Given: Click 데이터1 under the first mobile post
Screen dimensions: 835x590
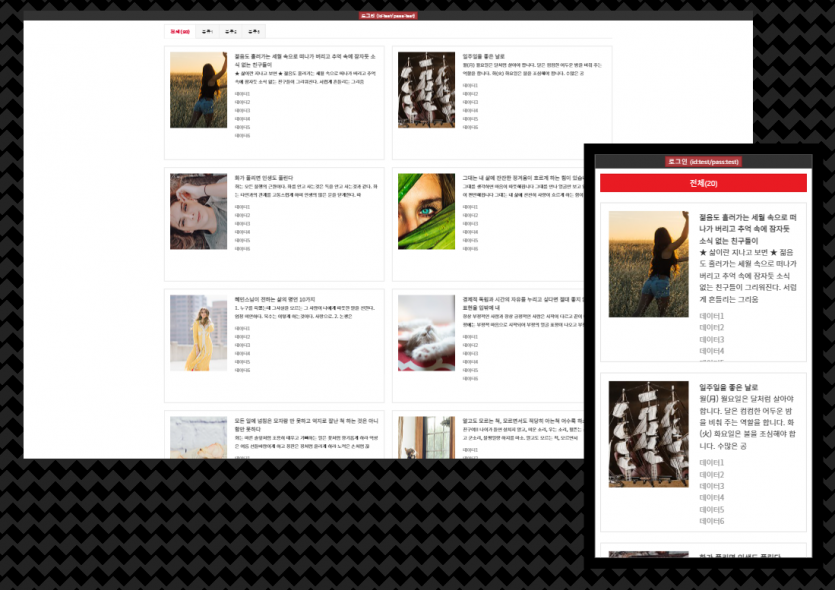Looking at the screenshot, I should click(x=711, y=317).
